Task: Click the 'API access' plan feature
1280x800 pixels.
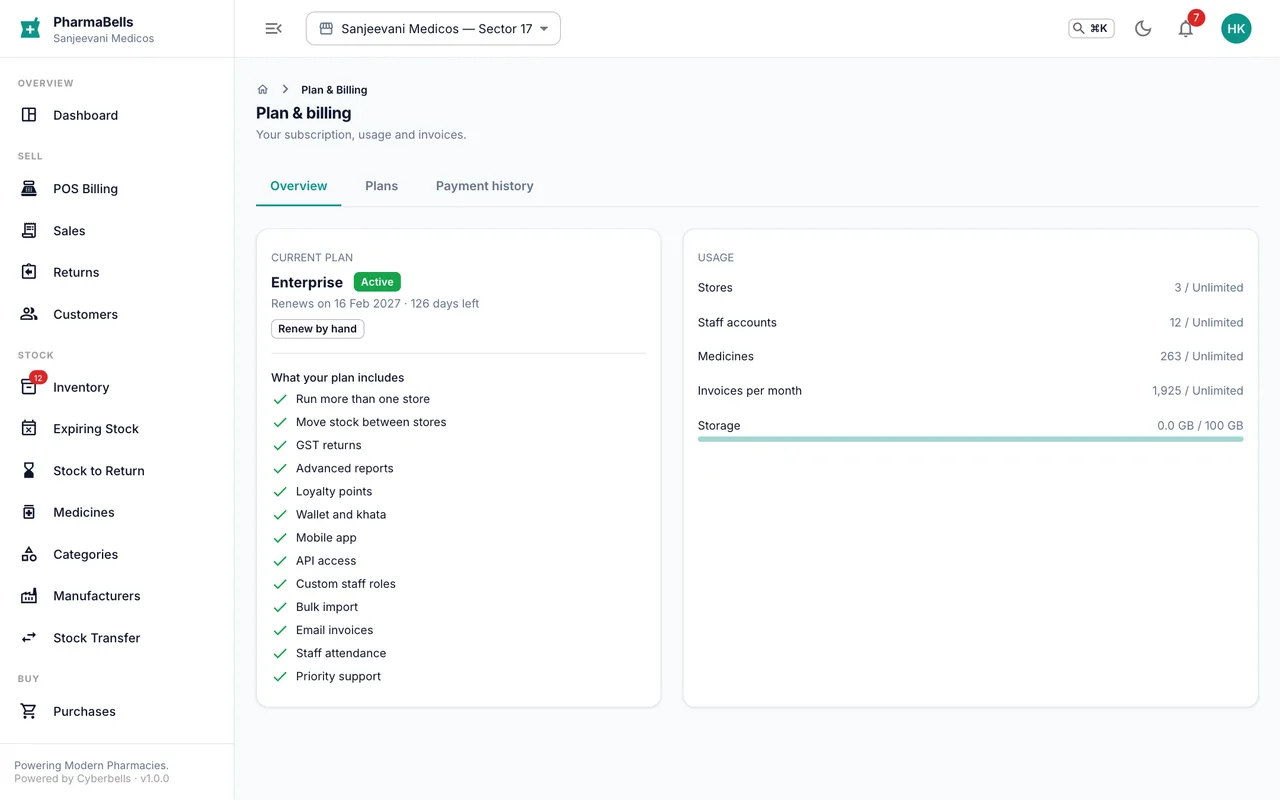Action: point(326,561)
